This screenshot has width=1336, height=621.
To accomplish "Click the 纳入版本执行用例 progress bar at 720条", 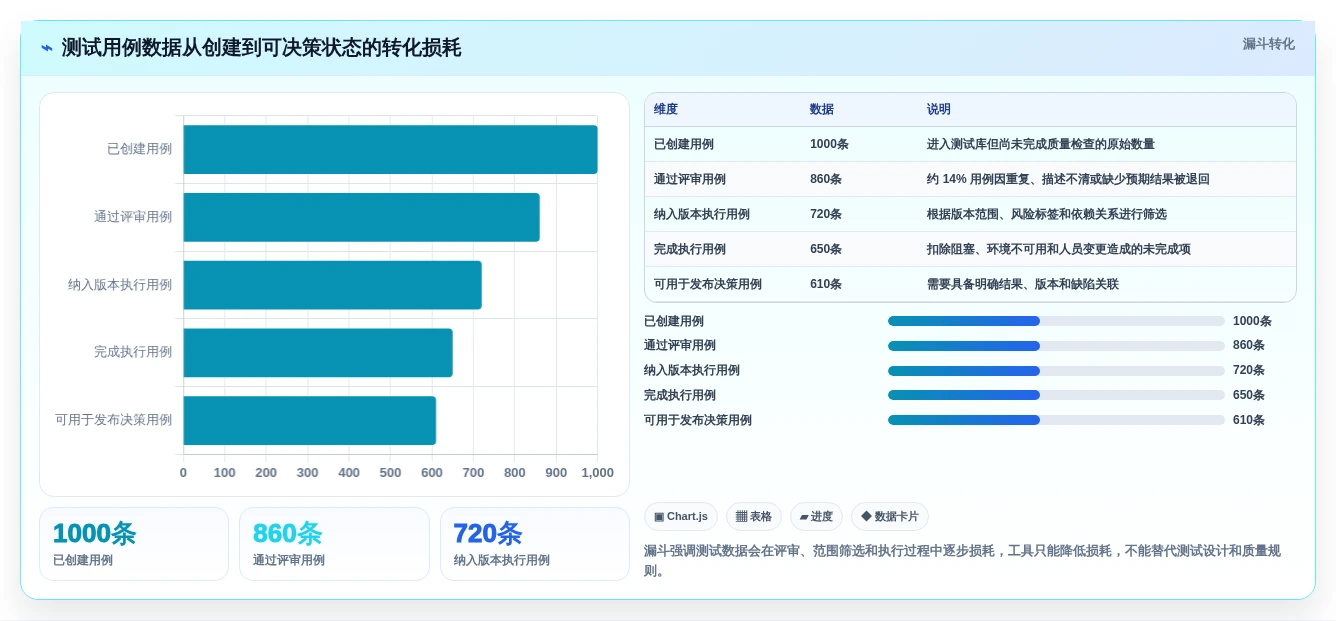I will 1056,370.
